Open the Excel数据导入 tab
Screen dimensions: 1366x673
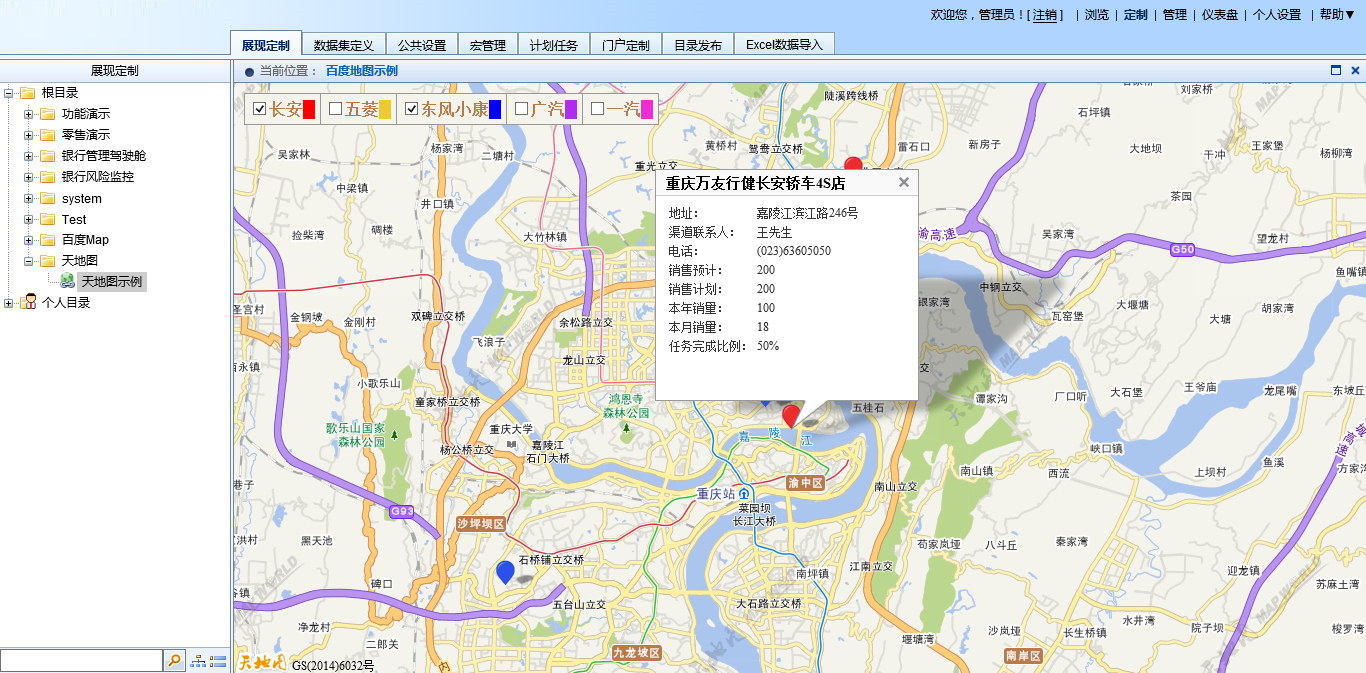(784, 45)
